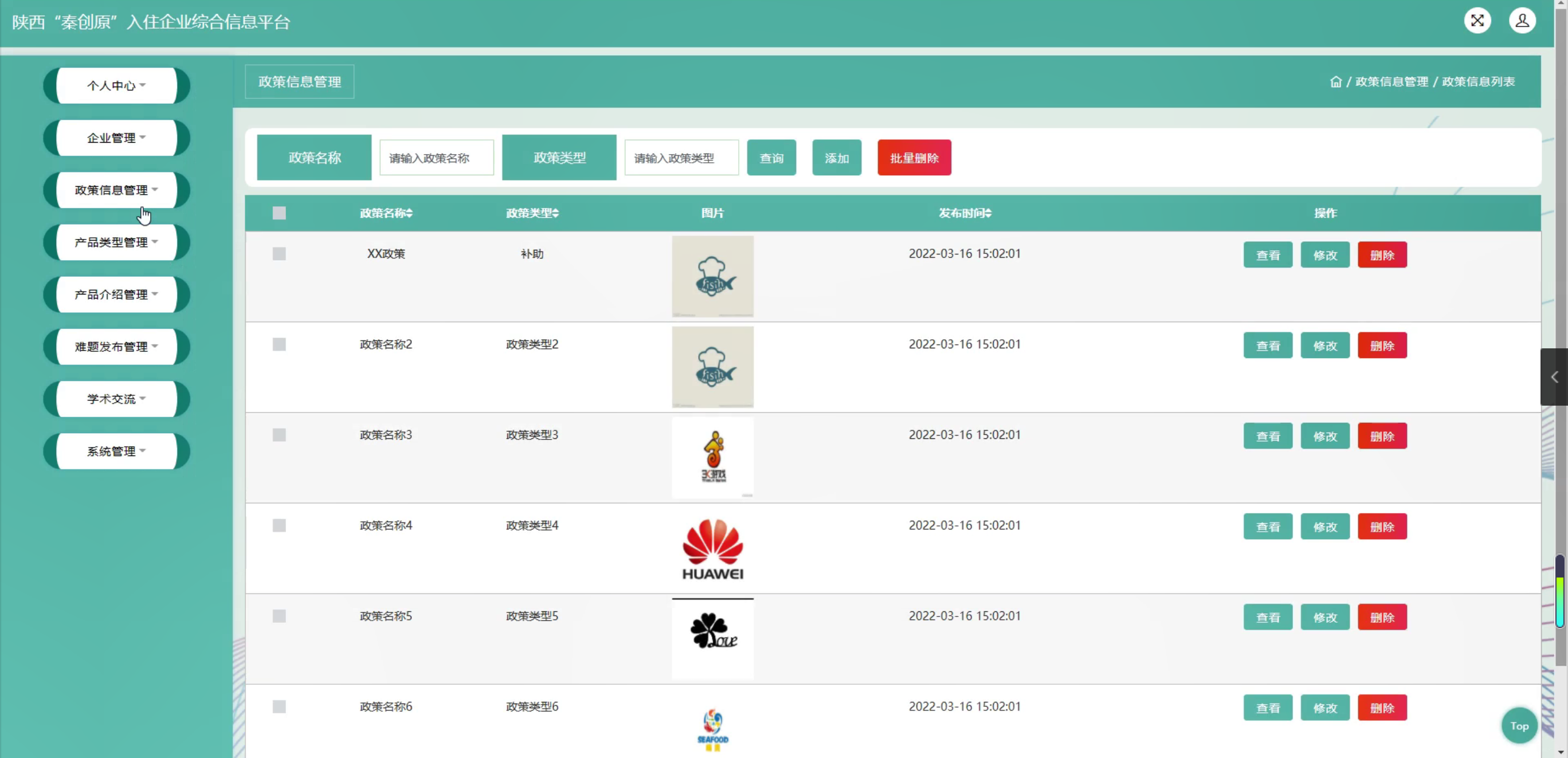Click the fullscreen toggle icon in header
The image size is (1568, 758).
tap(1477, 21)
